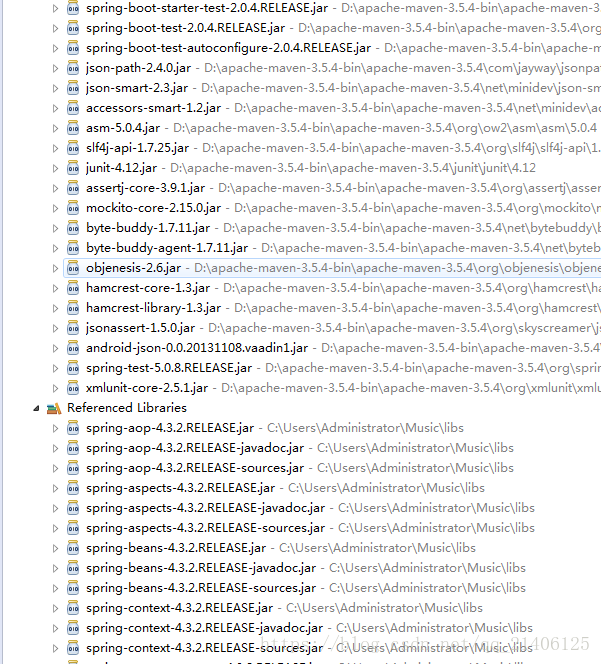Screen dimensions: 601x664
Task: Select spring-beans-4.3.2.RELEASE-javadoc.jar entry
Action: pos(201,568)
